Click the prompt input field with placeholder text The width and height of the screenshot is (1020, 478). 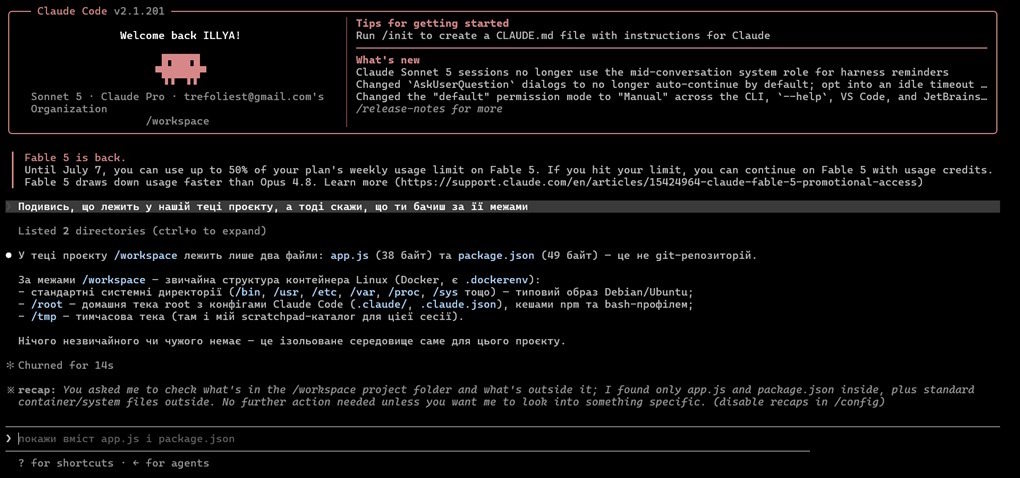coord(502,439)
